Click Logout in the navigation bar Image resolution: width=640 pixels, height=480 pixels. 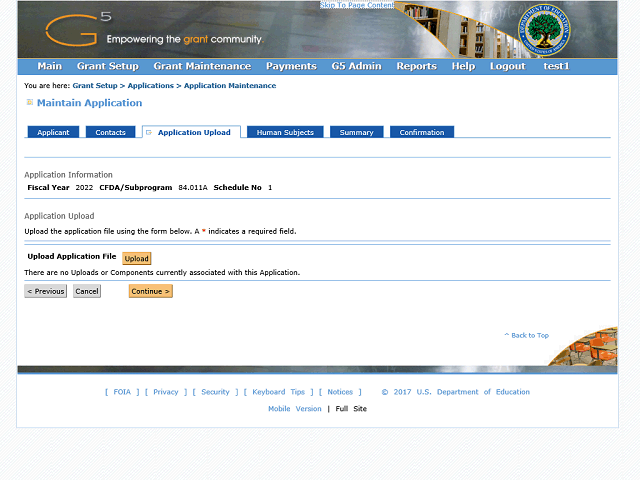tap(508, 66)
